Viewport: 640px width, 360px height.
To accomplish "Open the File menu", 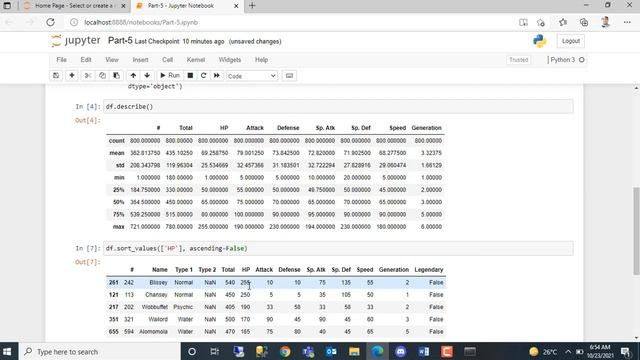I will point(62,60).
